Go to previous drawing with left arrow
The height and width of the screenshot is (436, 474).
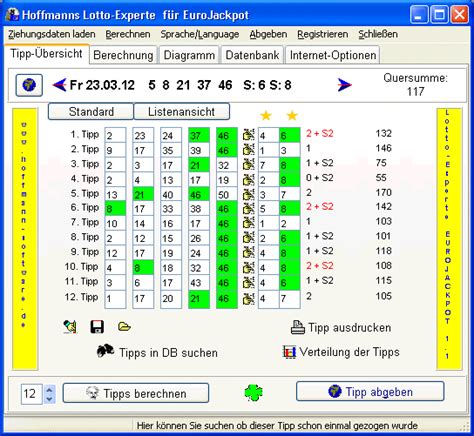[x=60, y=85]
